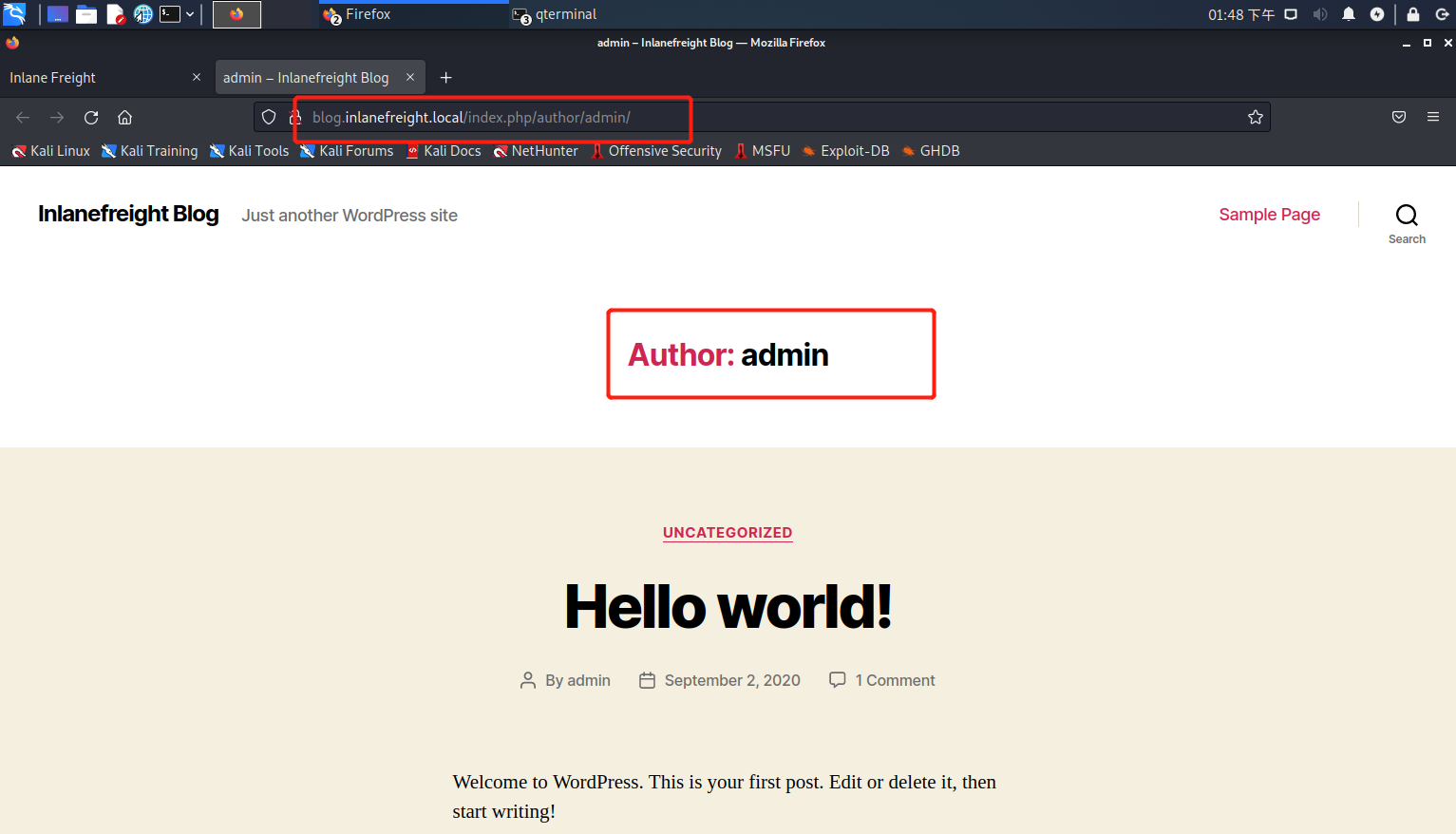Open the Kali Linux bookmark
The height and width of the screenshot is (834, 1456).
tap(51, 151)
